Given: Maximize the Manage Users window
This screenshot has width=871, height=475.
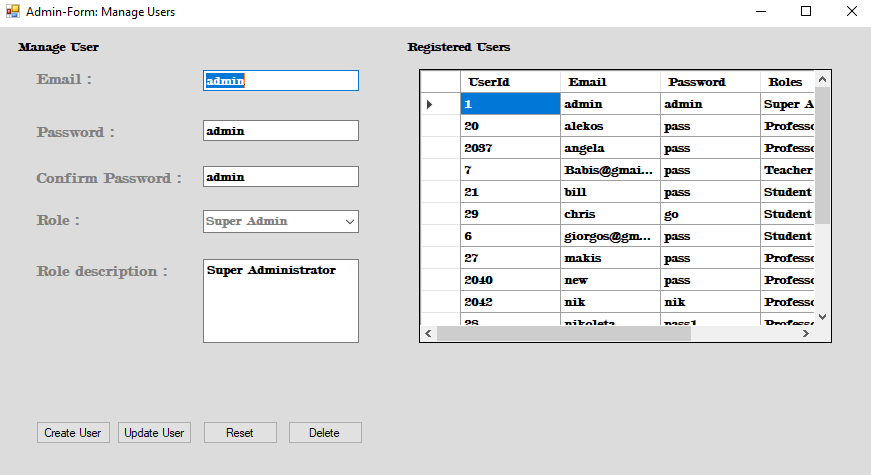Looking at the screenshot, I should click(806, 11).
